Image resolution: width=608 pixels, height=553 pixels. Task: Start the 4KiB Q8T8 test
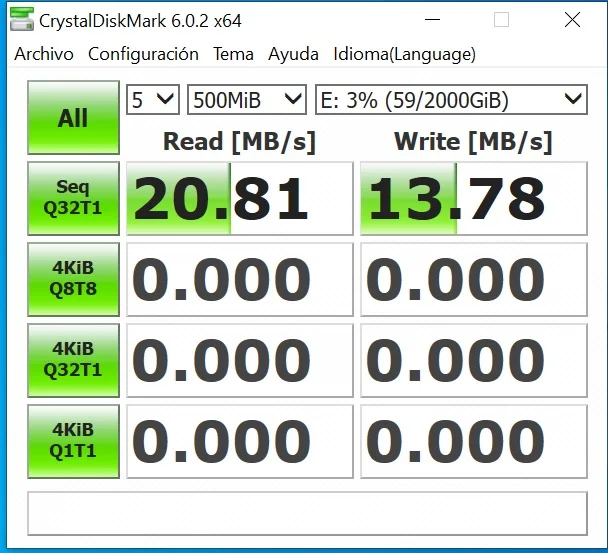[x=73, y=279]
